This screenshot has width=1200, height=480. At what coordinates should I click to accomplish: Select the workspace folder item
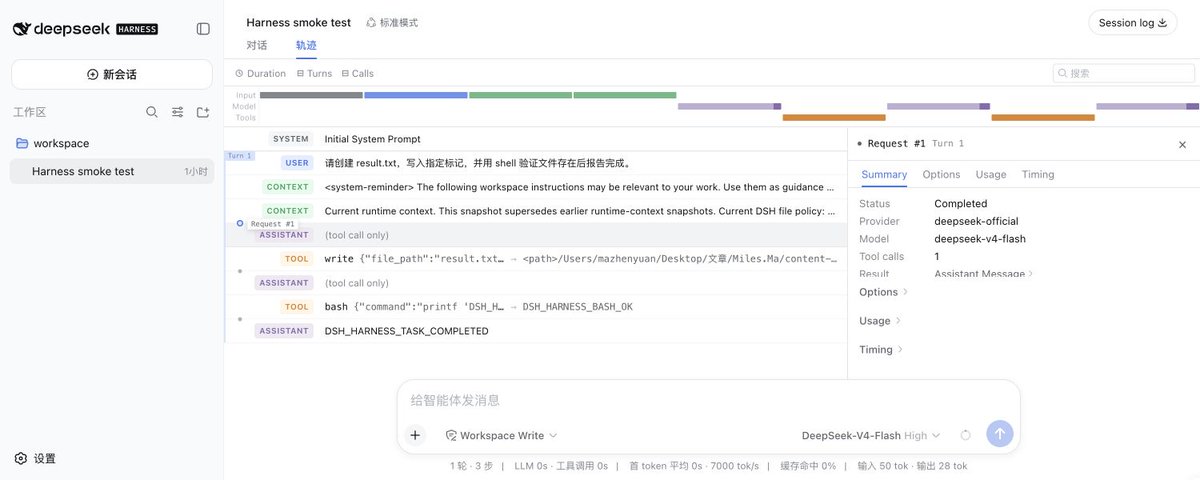click(x=112, y=143)
